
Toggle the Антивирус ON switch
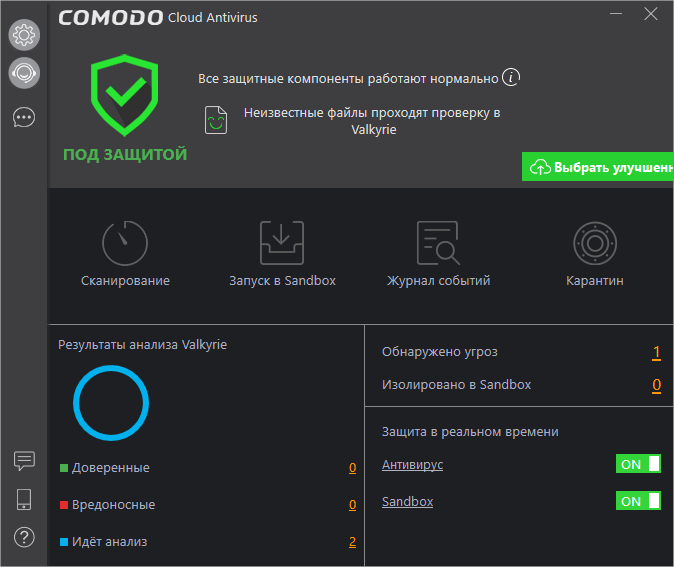638,464
